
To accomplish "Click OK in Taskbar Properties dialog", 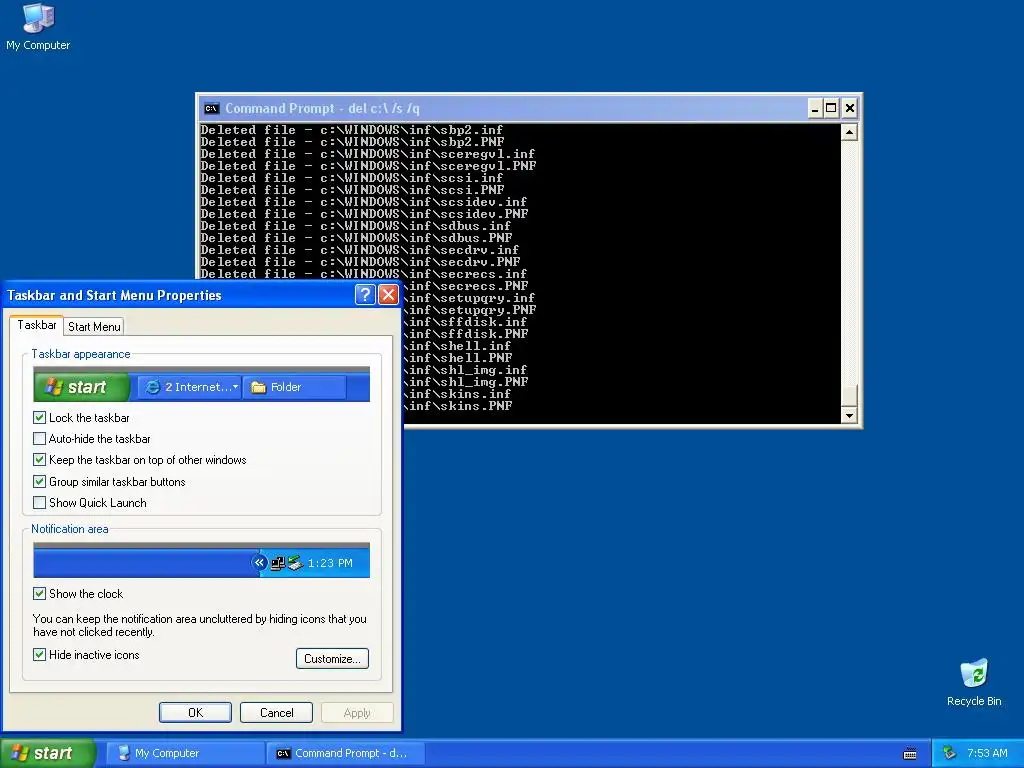I will pos(195,712).
